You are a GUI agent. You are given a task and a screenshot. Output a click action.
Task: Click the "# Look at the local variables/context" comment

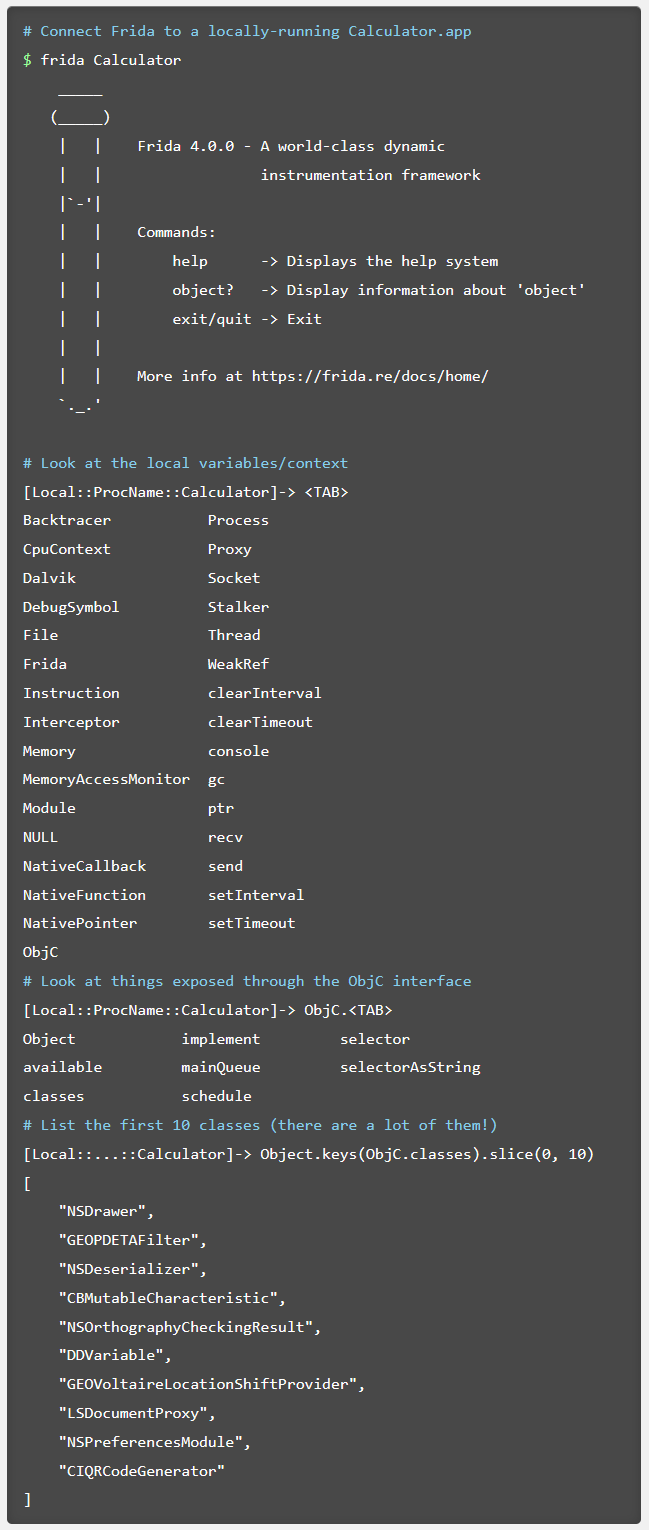coord(185,463)
